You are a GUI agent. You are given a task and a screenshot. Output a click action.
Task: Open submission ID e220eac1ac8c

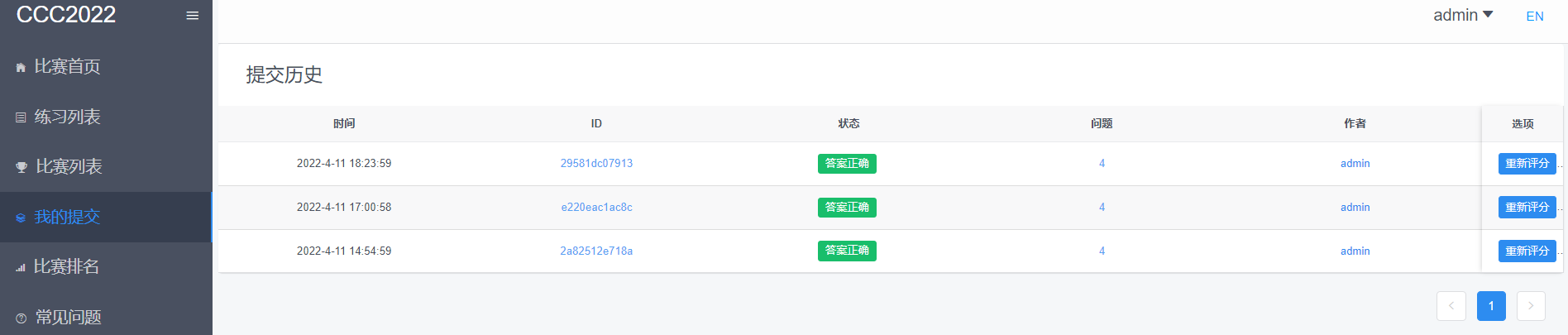[x=596, y=208]
